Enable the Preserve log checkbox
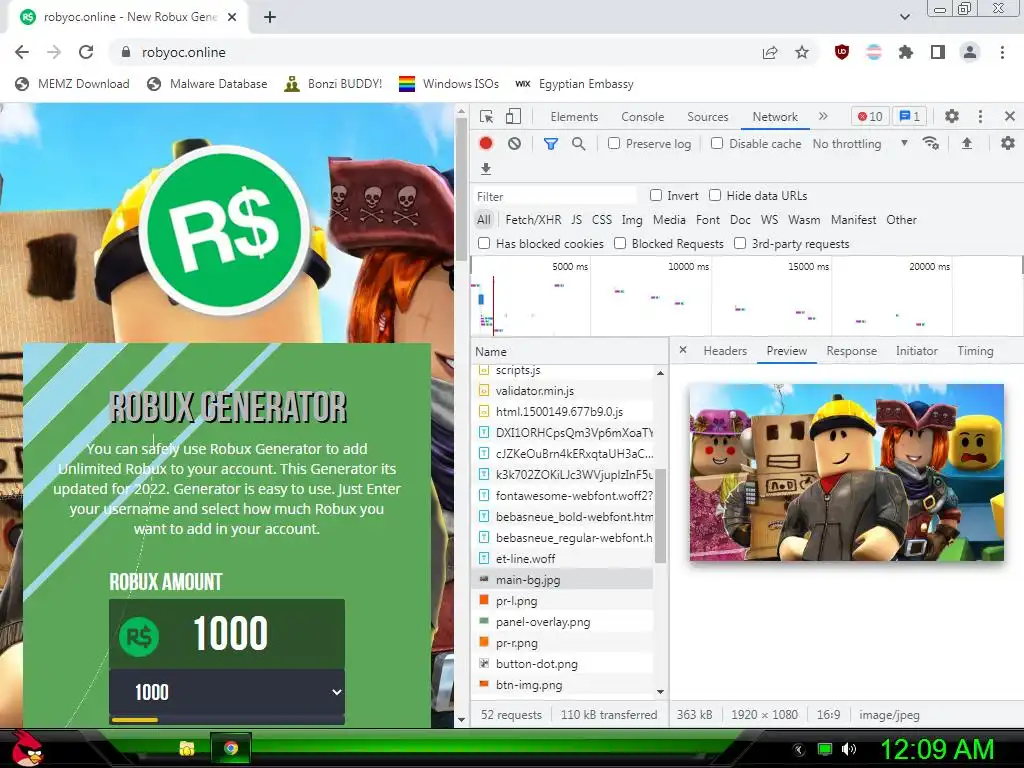 pos(614,143)
